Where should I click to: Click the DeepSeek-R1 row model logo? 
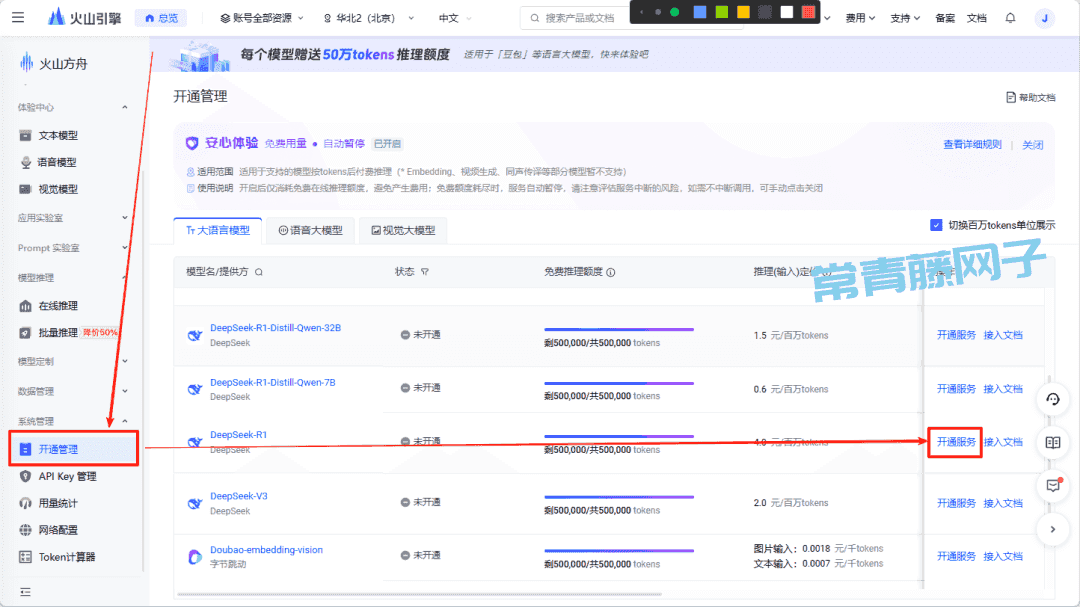[x=195, y=442]
